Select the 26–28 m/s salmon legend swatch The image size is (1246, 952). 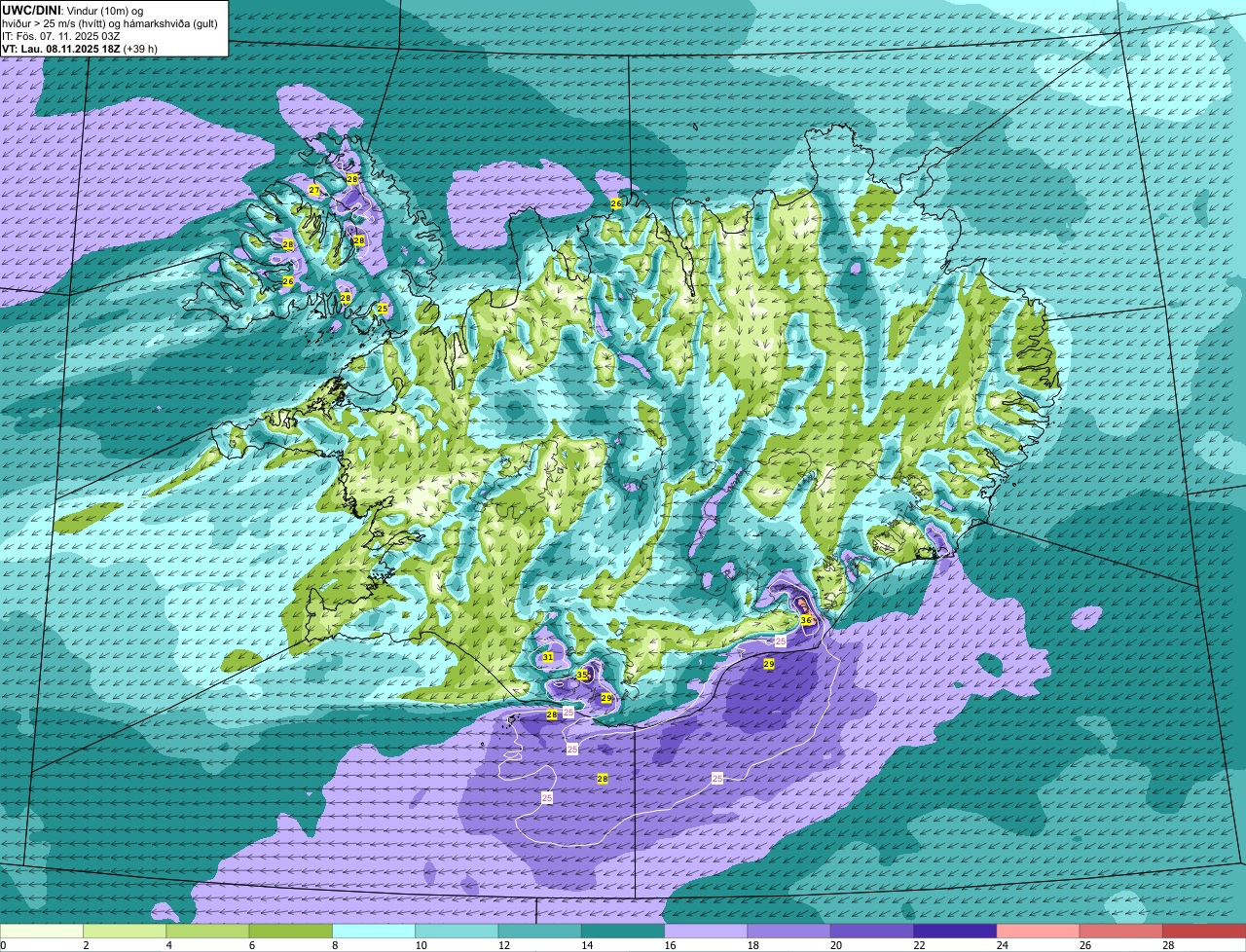(1122, 932)
